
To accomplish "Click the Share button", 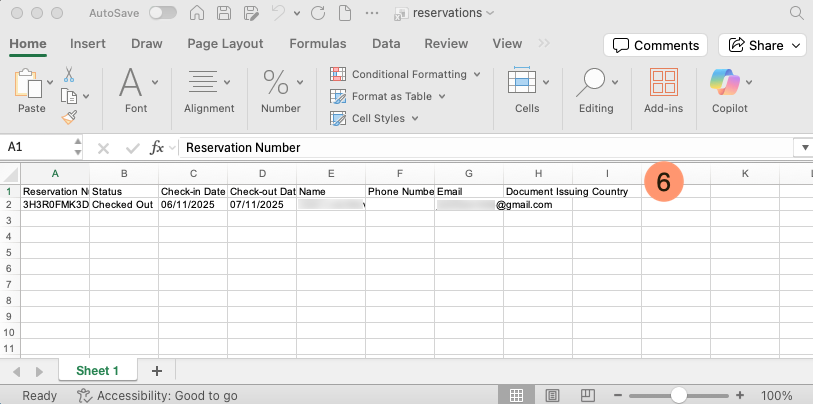I will pos(762,45).
